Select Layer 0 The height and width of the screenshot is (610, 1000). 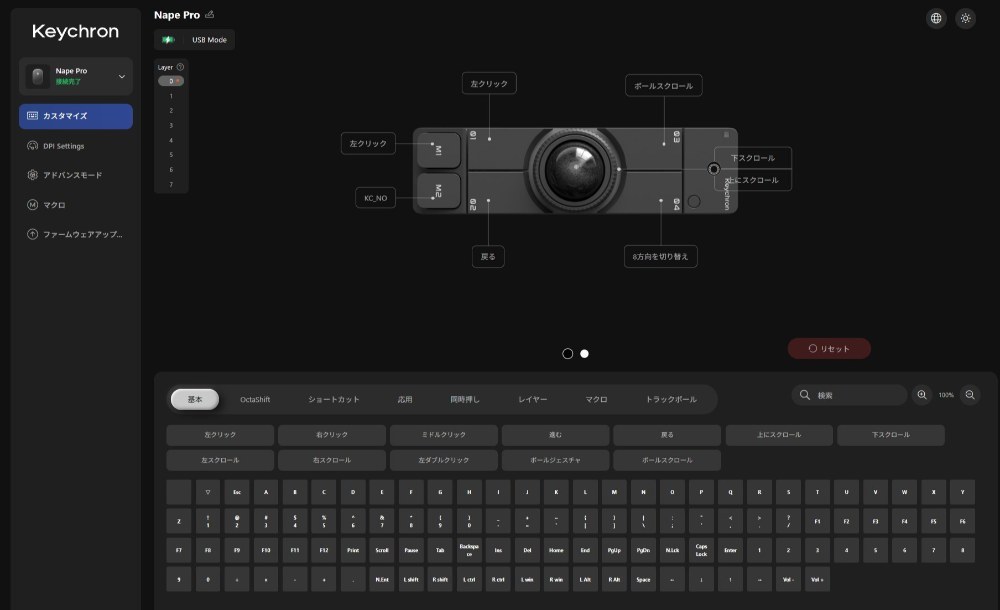point(171,81)
